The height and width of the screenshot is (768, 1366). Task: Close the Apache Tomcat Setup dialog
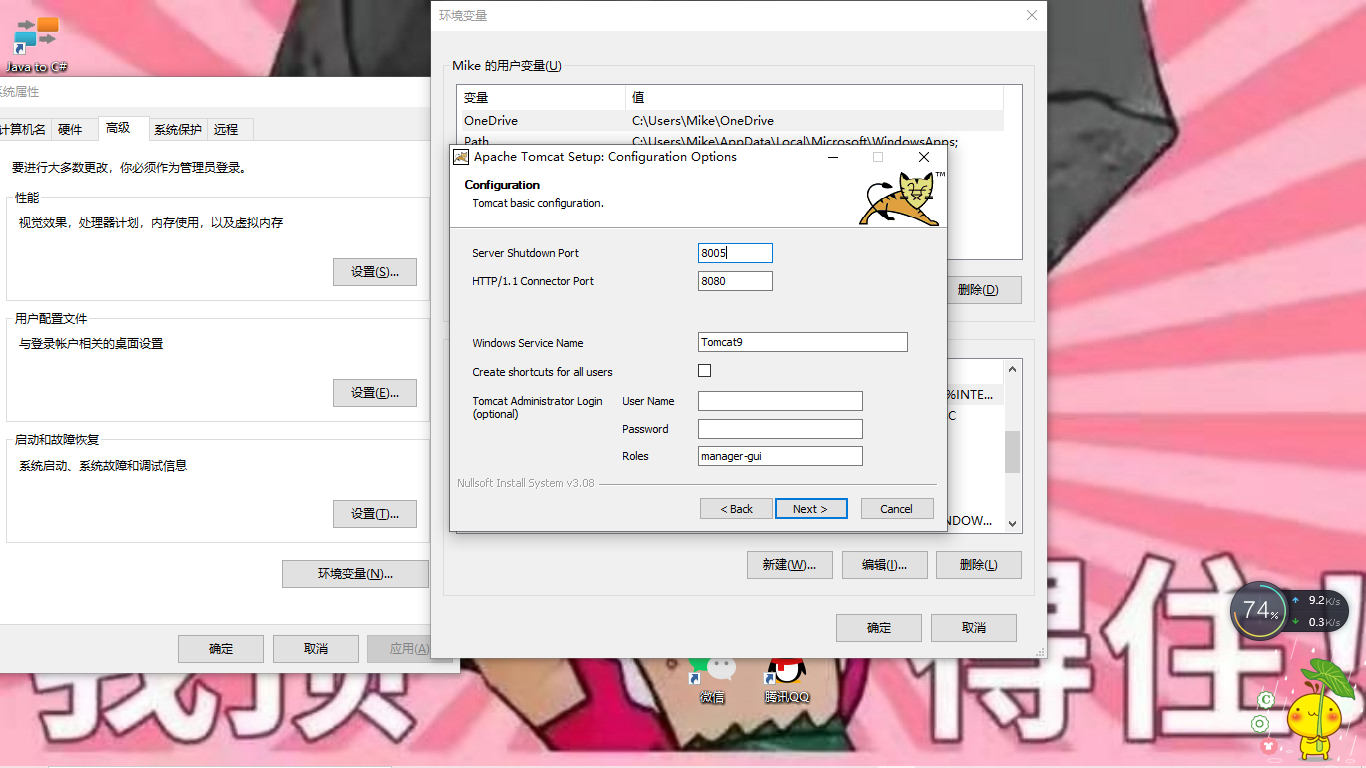coord(924,157)
